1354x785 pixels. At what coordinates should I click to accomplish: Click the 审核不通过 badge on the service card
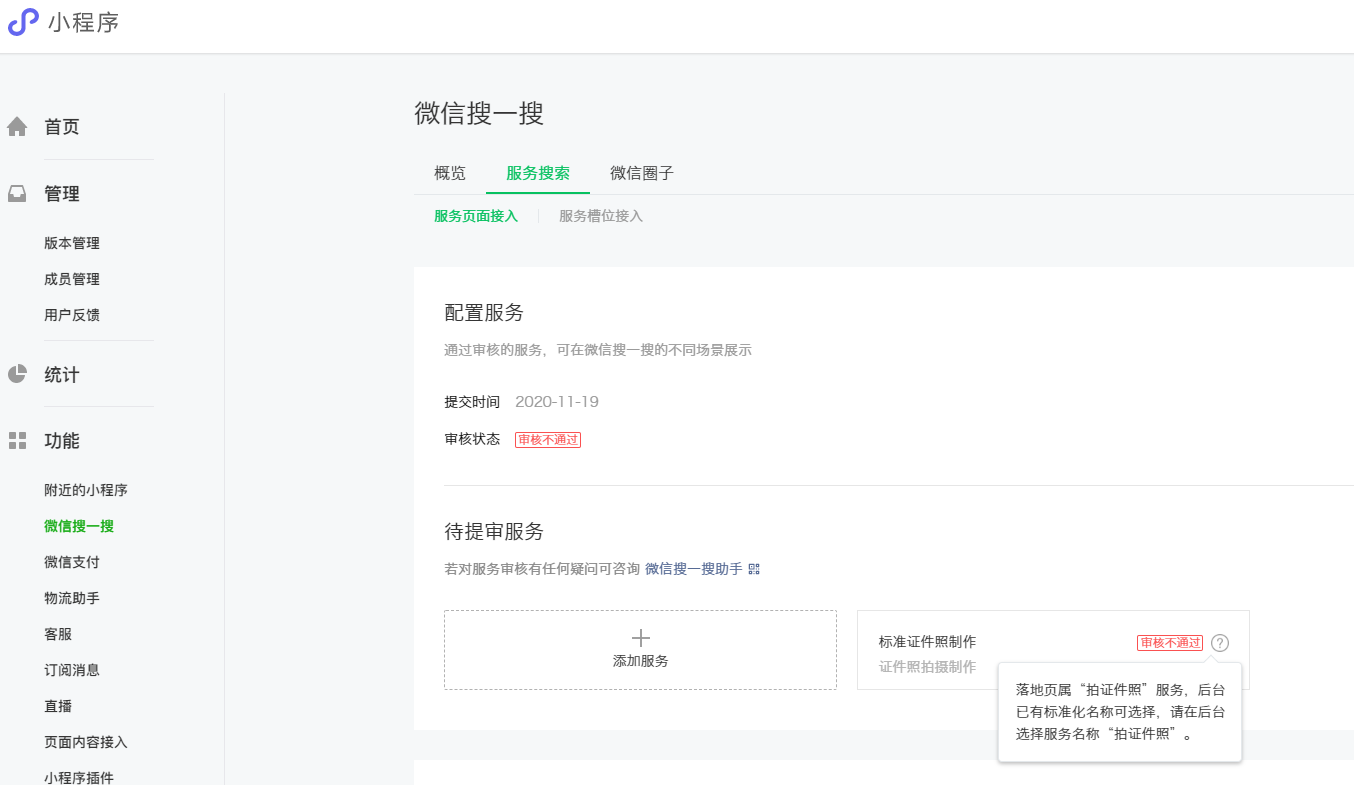(x=1170, y=643)
